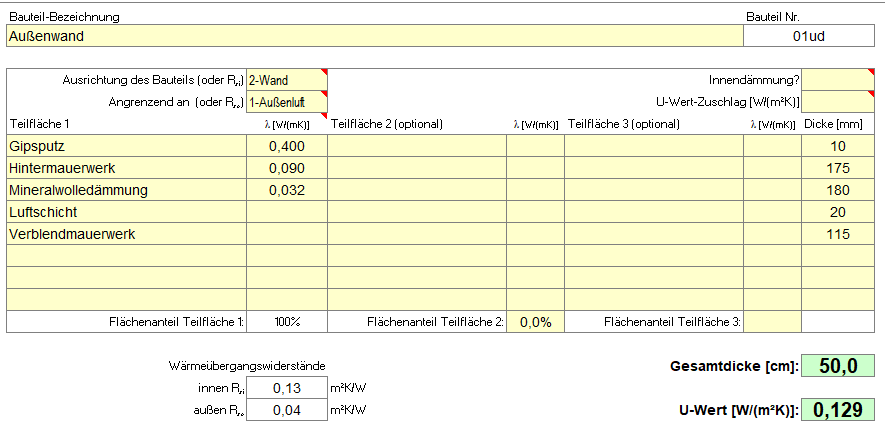This screenshot has height=427, width=885.
Task: Select the Mineralwolledämmung layer cell
Action: (126, 190)
